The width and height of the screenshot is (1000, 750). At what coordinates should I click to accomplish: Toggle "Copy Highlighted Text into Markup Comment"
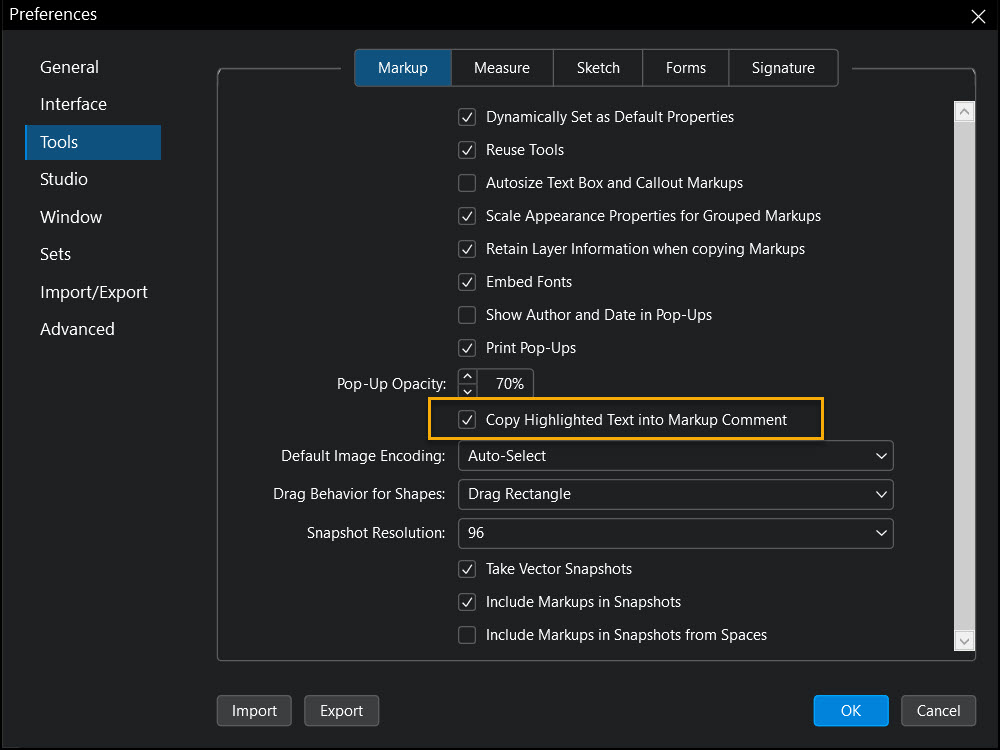[x=467, y=418]
